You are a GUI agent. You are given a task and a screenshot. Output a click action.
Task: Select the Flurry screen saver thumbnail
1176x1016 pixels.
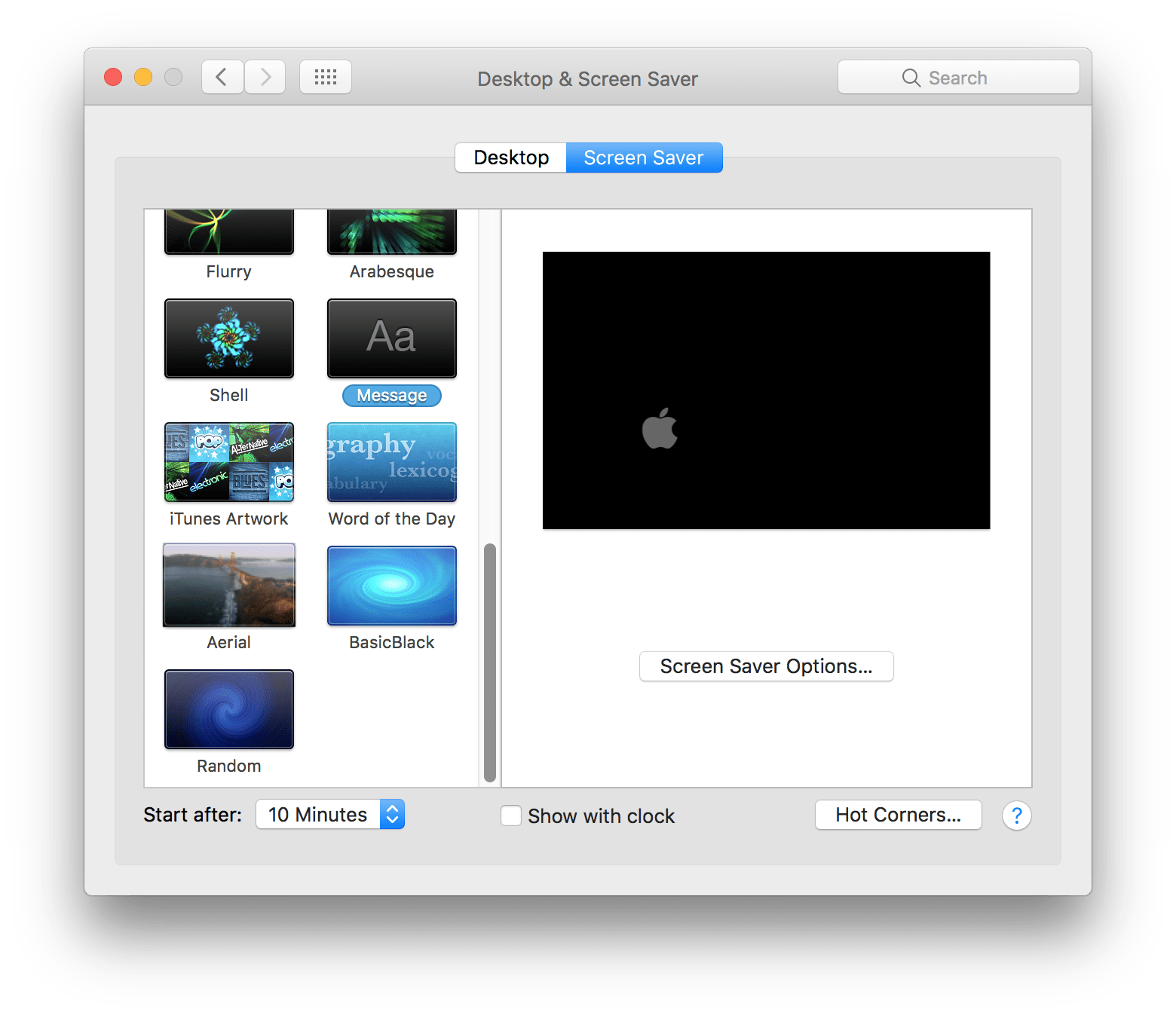pos(228,231)
